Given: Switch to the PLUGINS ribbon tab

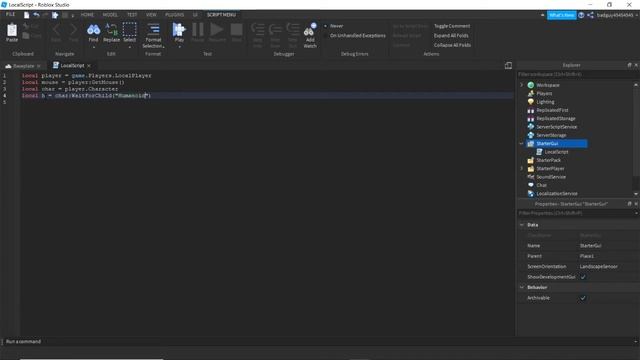Looking at the screenshot, I should [x=174, y=15].
